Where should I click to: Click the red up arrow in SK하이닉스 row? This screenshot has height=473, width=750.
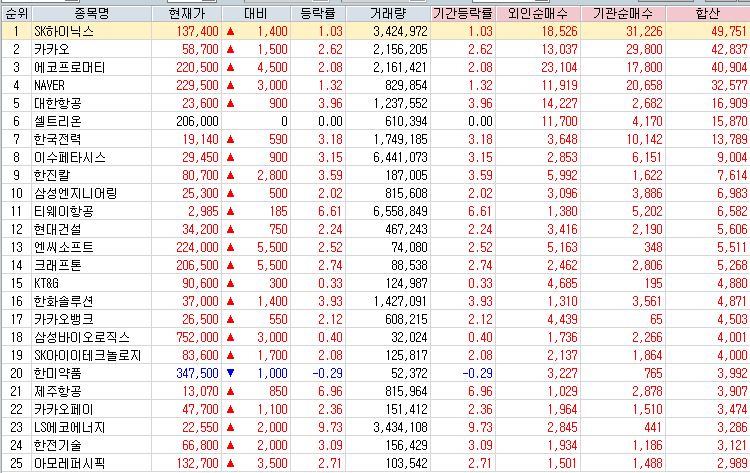coord(231,32)
